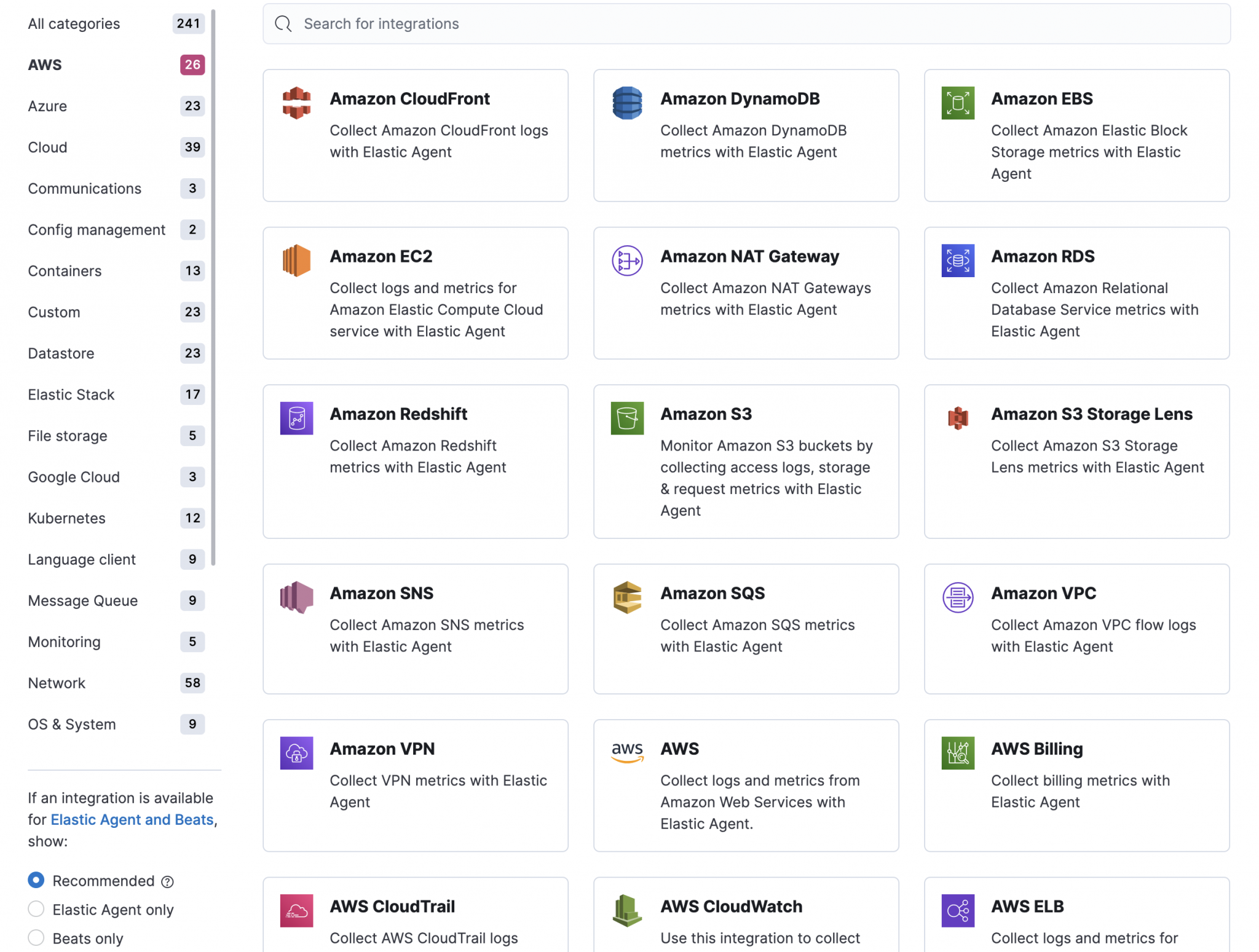Screen dimensions: 1259x952
Task: Click the Amazon CloudFront logo icon
Action: (x=296, y=103)
